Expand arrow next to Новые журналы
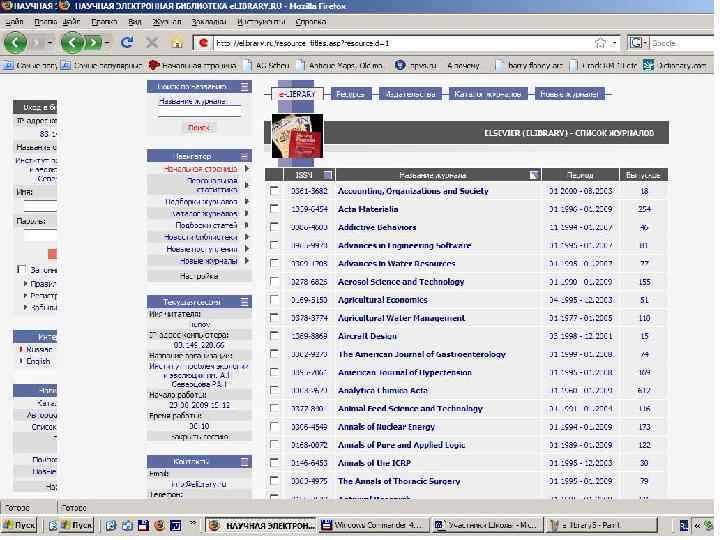 (247, 261)
